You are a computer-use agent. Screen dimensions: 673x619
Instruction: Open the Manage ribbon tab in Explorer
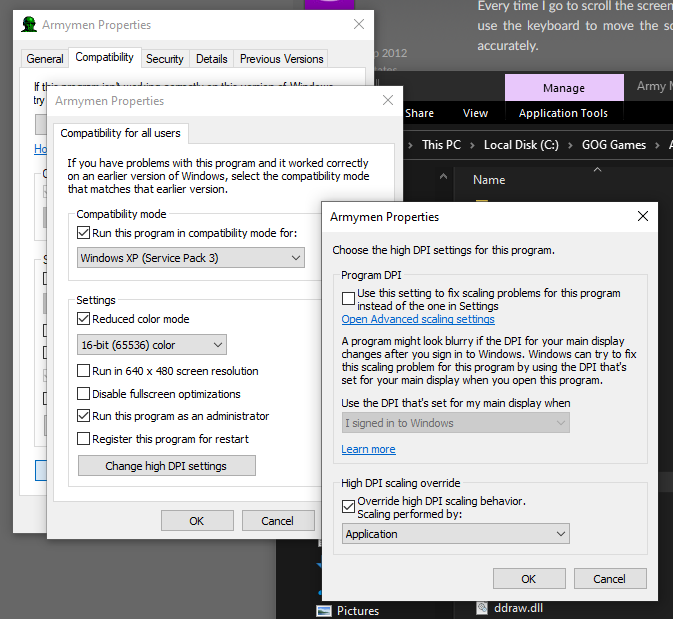tap(564, 88)
